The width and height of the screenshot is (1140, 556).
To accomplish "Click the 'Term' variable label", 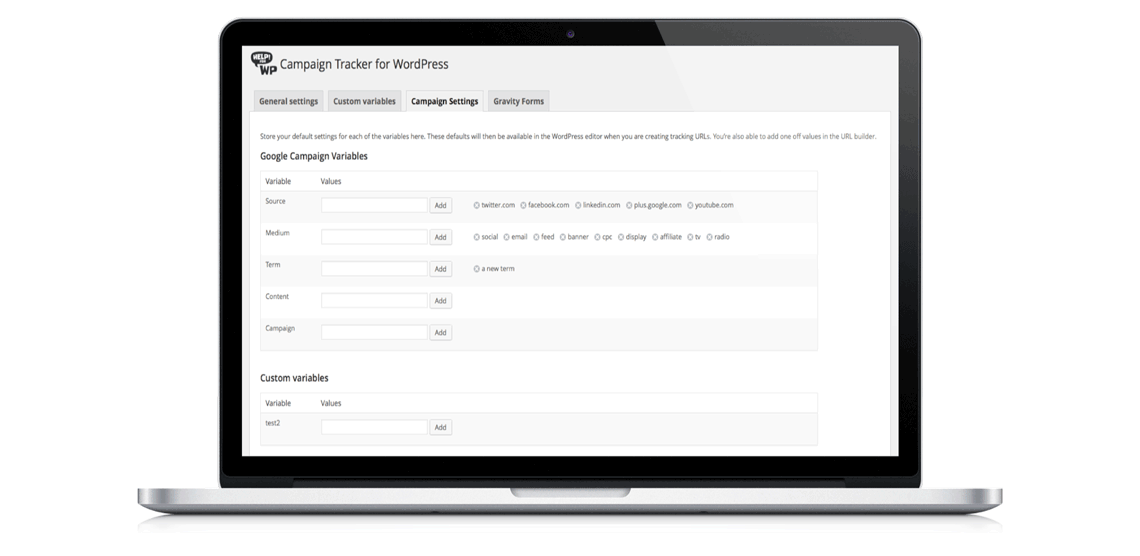I will 273,265.
